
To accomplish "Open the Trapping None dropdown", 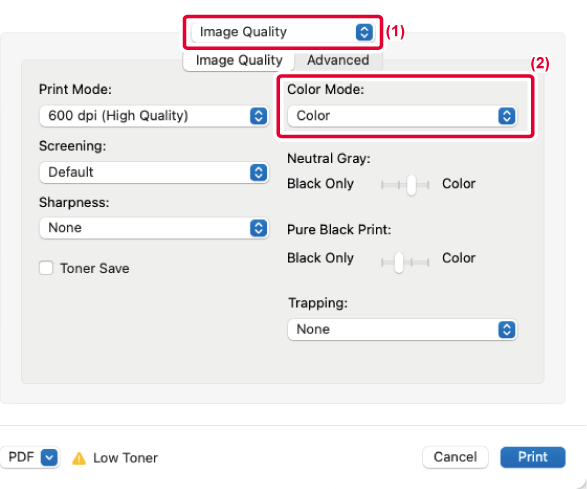I will click(x=402, y=329).
